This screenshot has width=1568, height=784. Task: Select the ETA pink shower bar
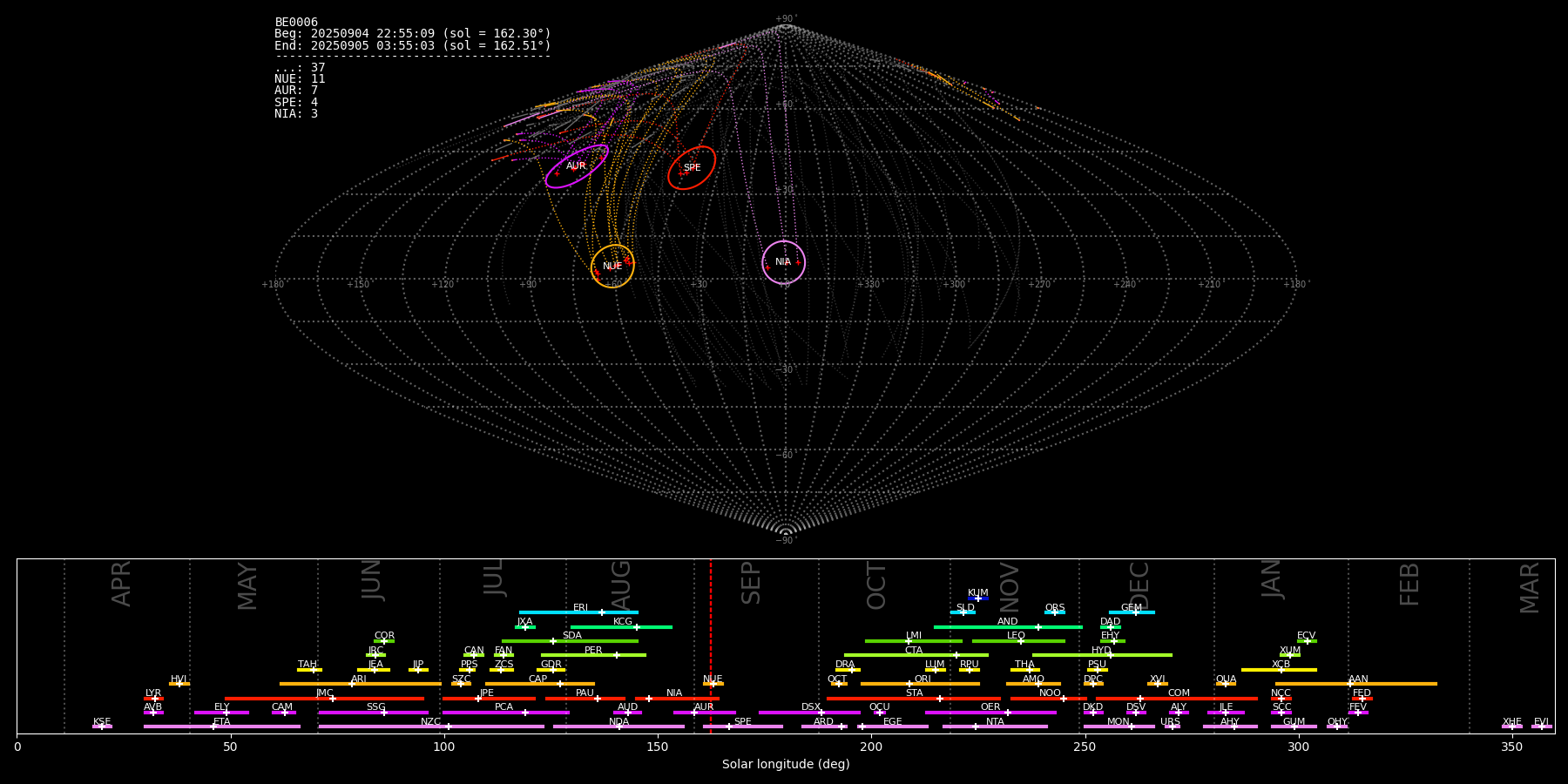coord(222,727)
